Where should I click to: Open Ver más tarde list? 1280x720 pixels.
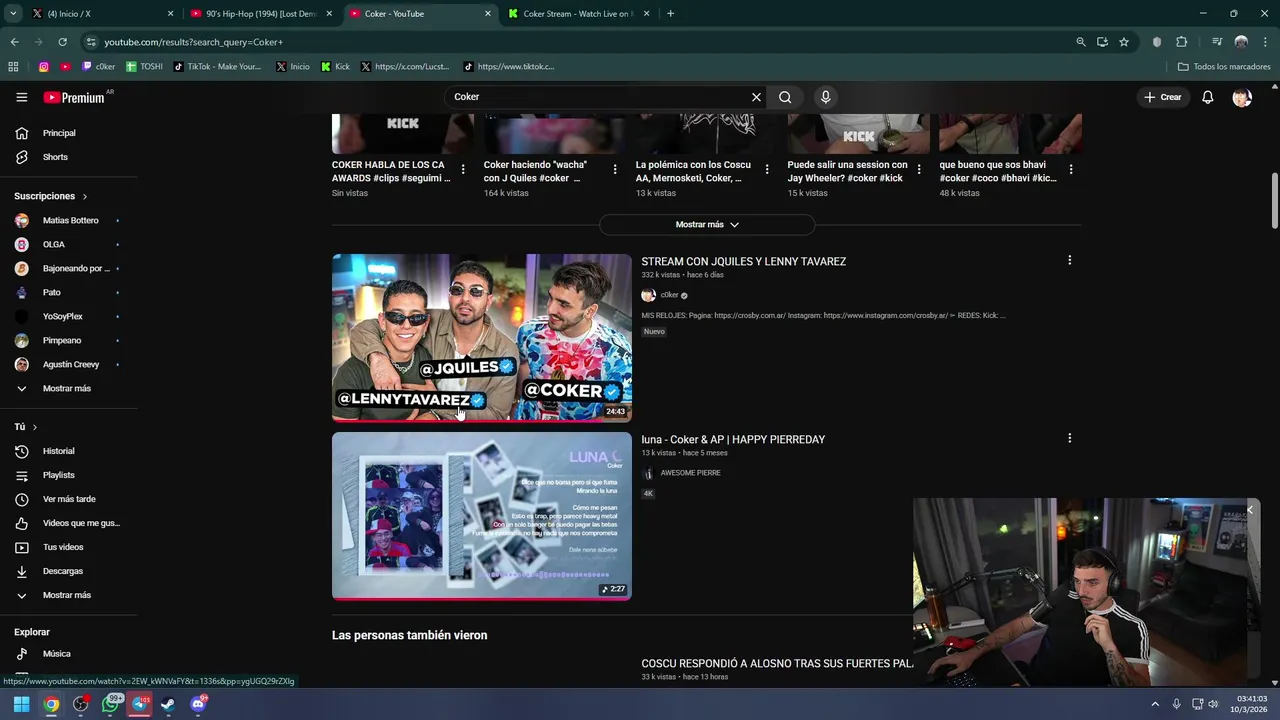coord(69,499)
